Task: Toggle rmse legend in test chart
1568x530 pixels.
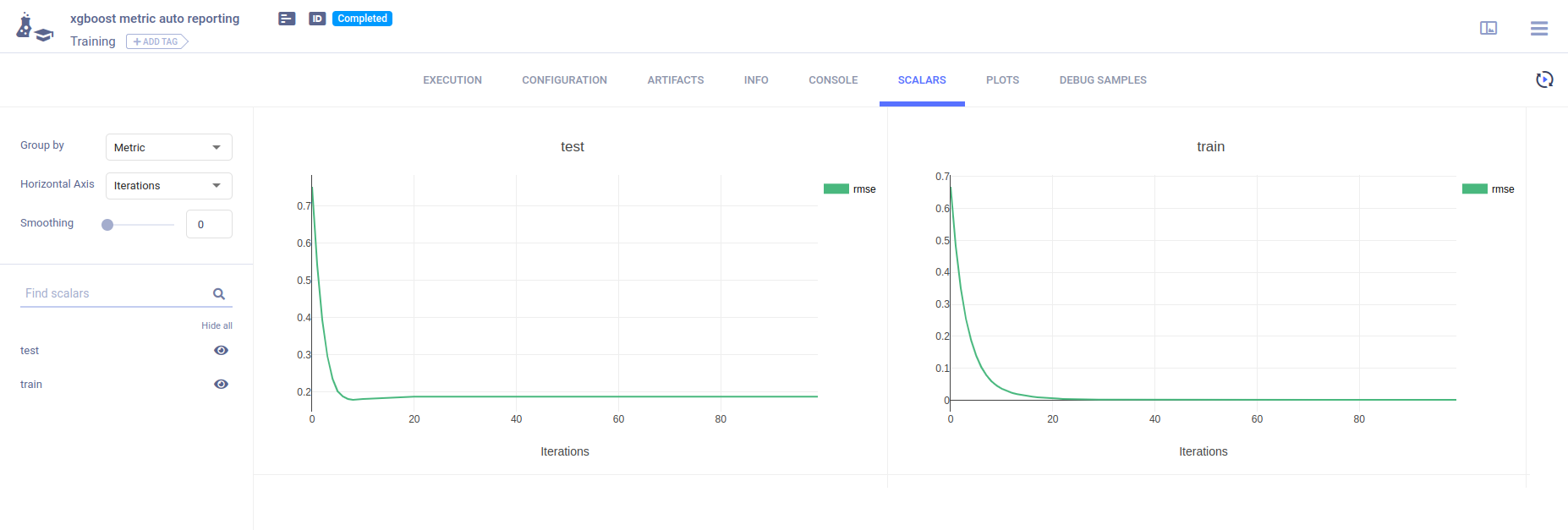Action: pos(850,189)
